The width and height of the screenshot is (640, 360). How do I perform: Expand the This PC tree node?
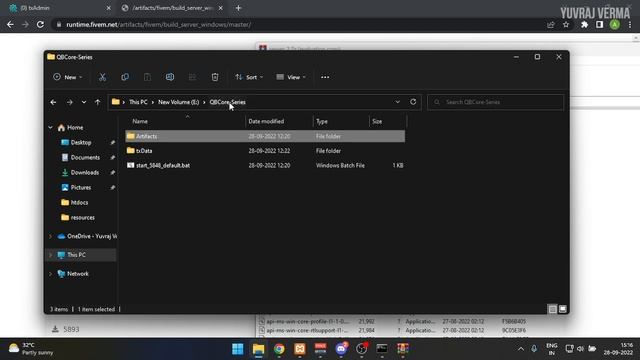click(x=51, y=255)
